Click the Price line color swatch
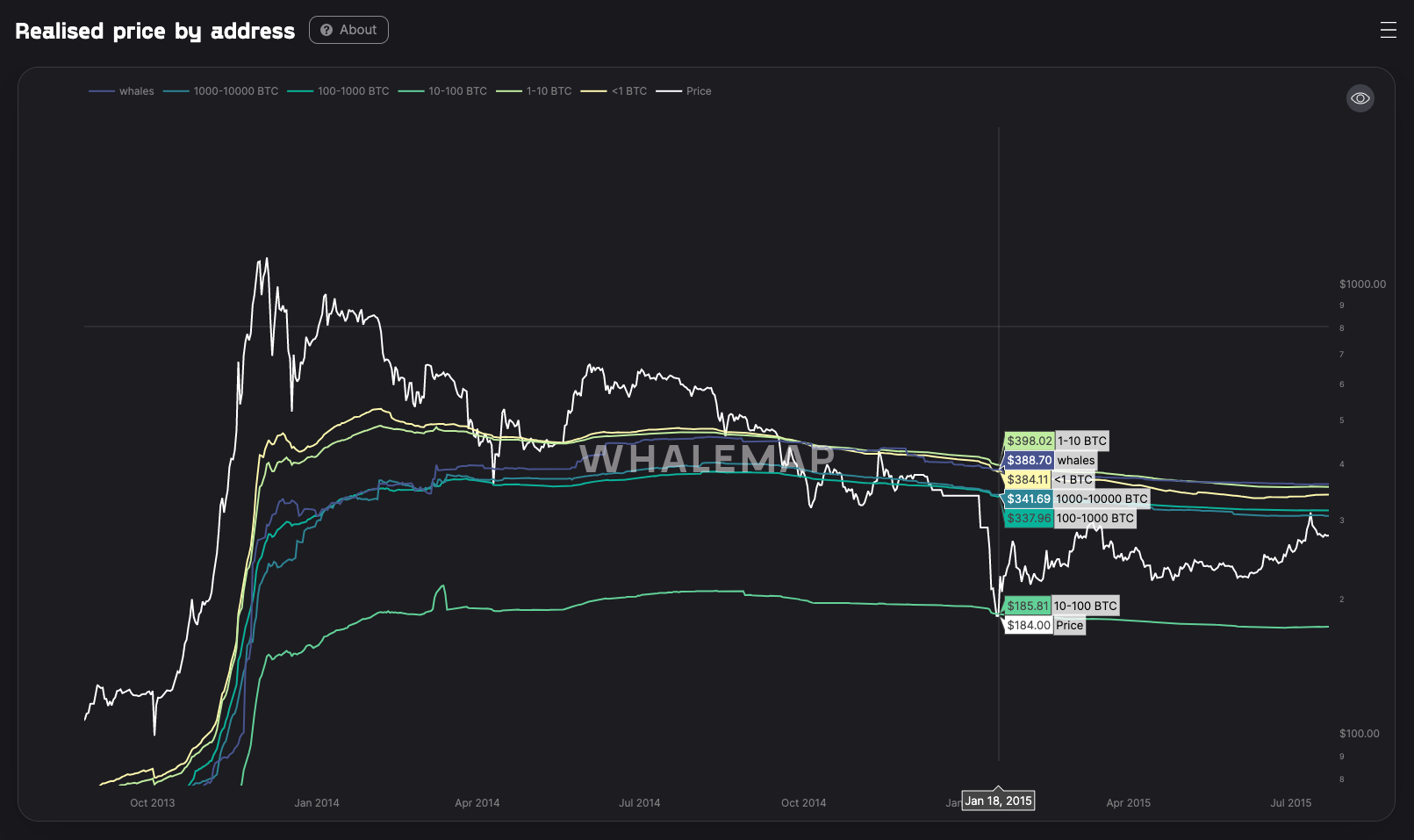 click(x=669, y=91)
